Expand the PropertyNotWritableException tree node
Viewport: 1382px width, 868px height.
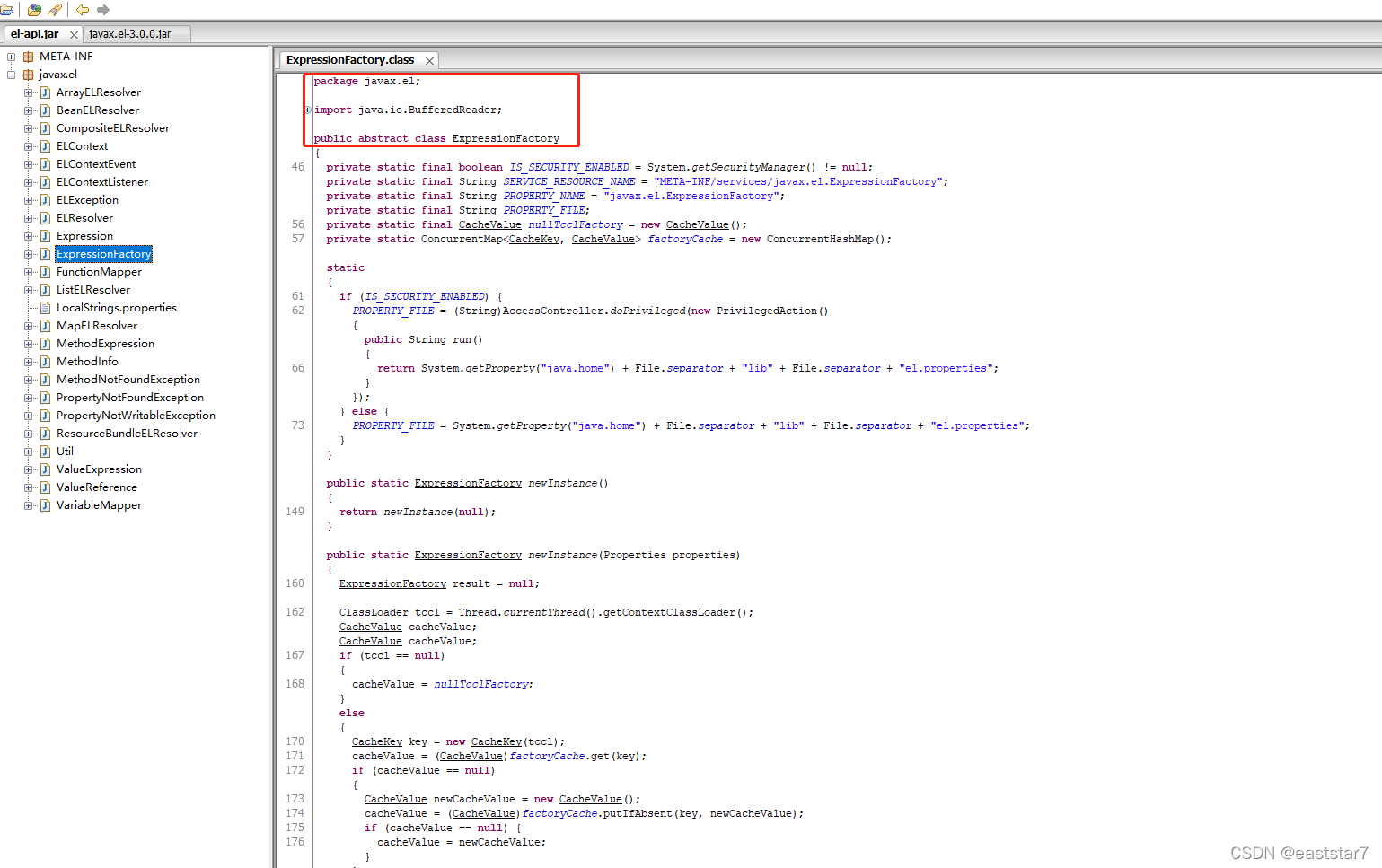pyautogui.click(x=28, y=416)
